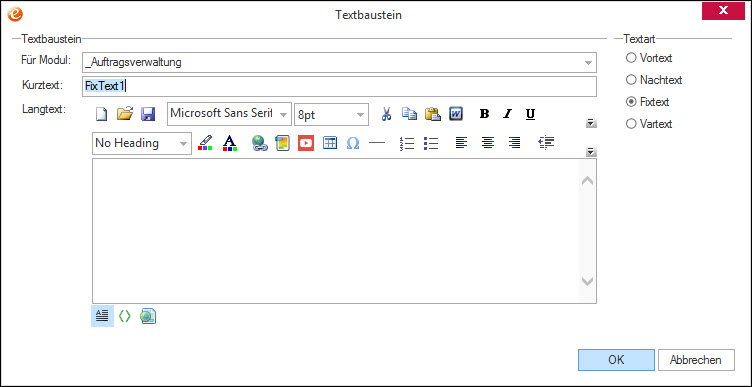Save with the floppy disk icon
The height and width of the screenshot is (387, 752).
coord(148,114)
